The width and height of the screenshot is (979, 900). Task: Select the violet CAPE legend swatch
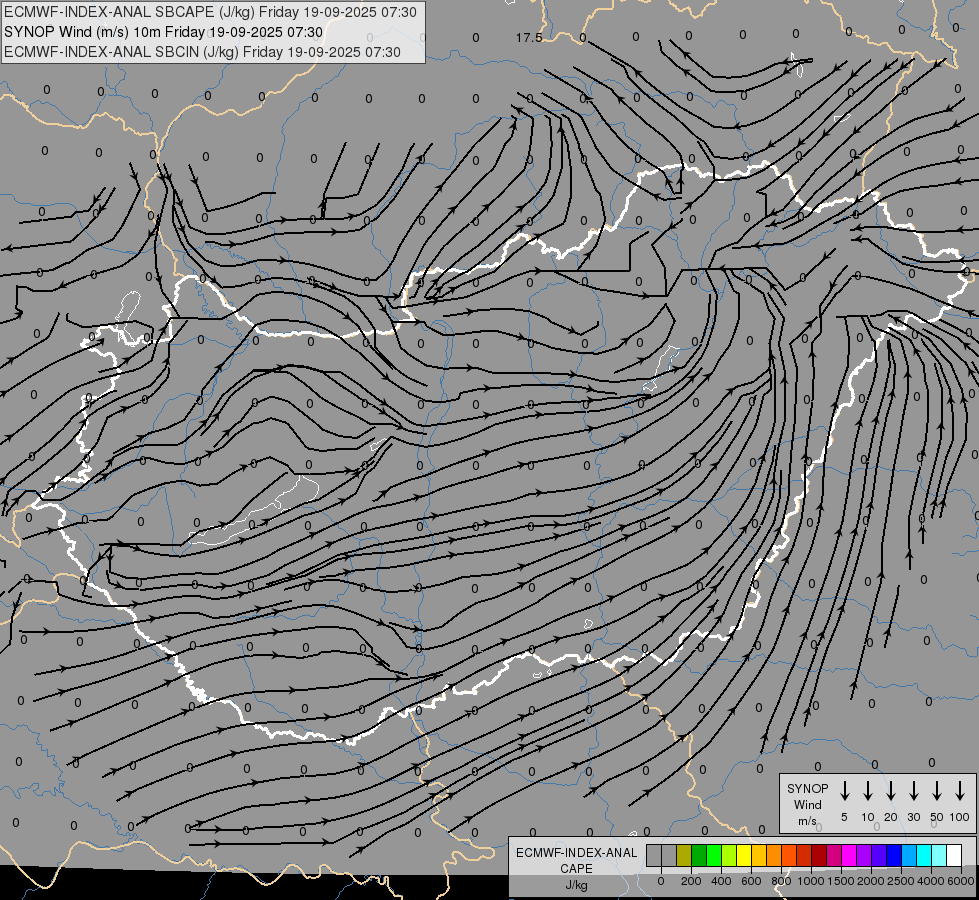pyautogui.click(x=865, y=855)
